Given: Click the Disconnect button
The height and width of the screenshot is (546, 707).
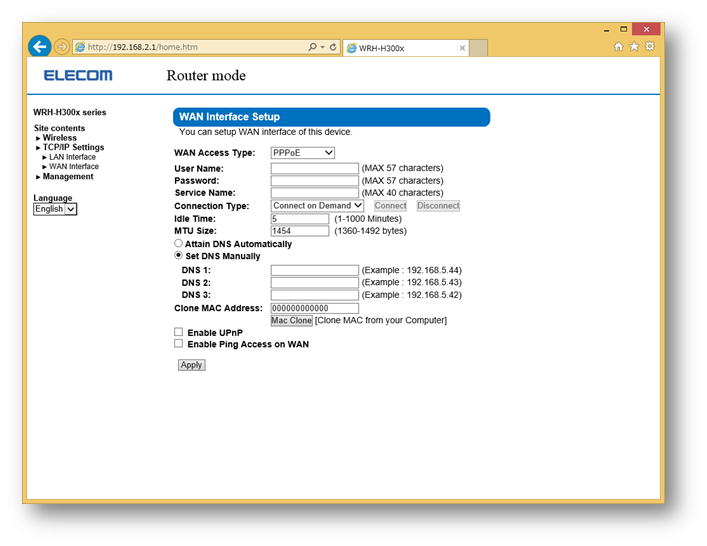Looking at the screenshot, I should click(x=438, y=206).
